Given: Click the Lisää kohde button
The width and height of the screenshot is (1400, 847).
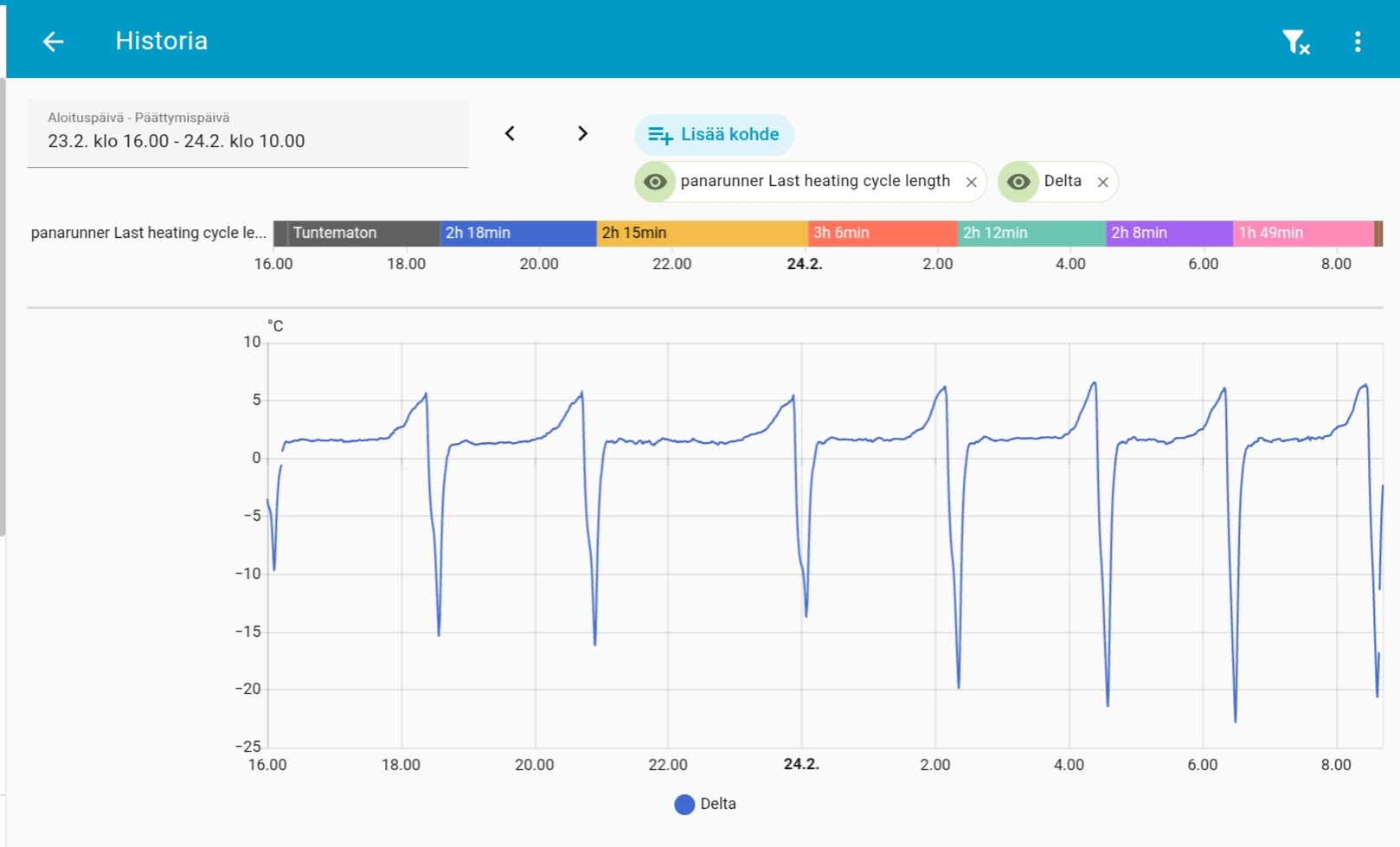Looking at the screenshot, I should point(714,135).
